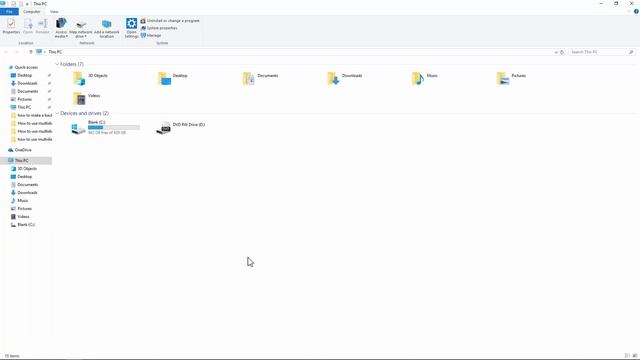640x360 pixels.
Task: Select the Music folder in main pane
Action: [425, 78]
